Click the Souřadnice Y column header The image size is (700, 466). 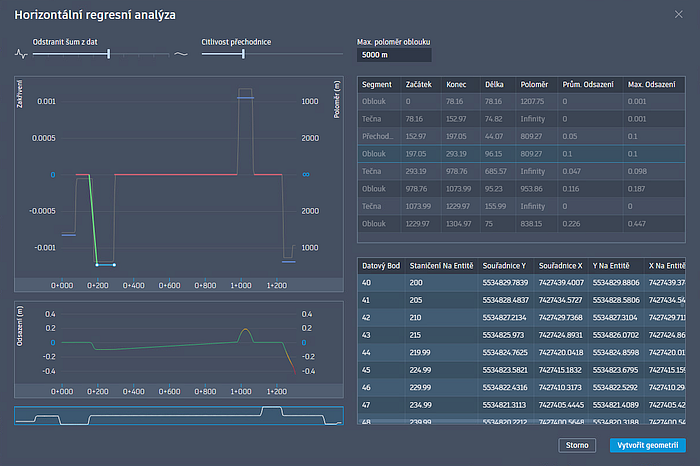[508, 266]
